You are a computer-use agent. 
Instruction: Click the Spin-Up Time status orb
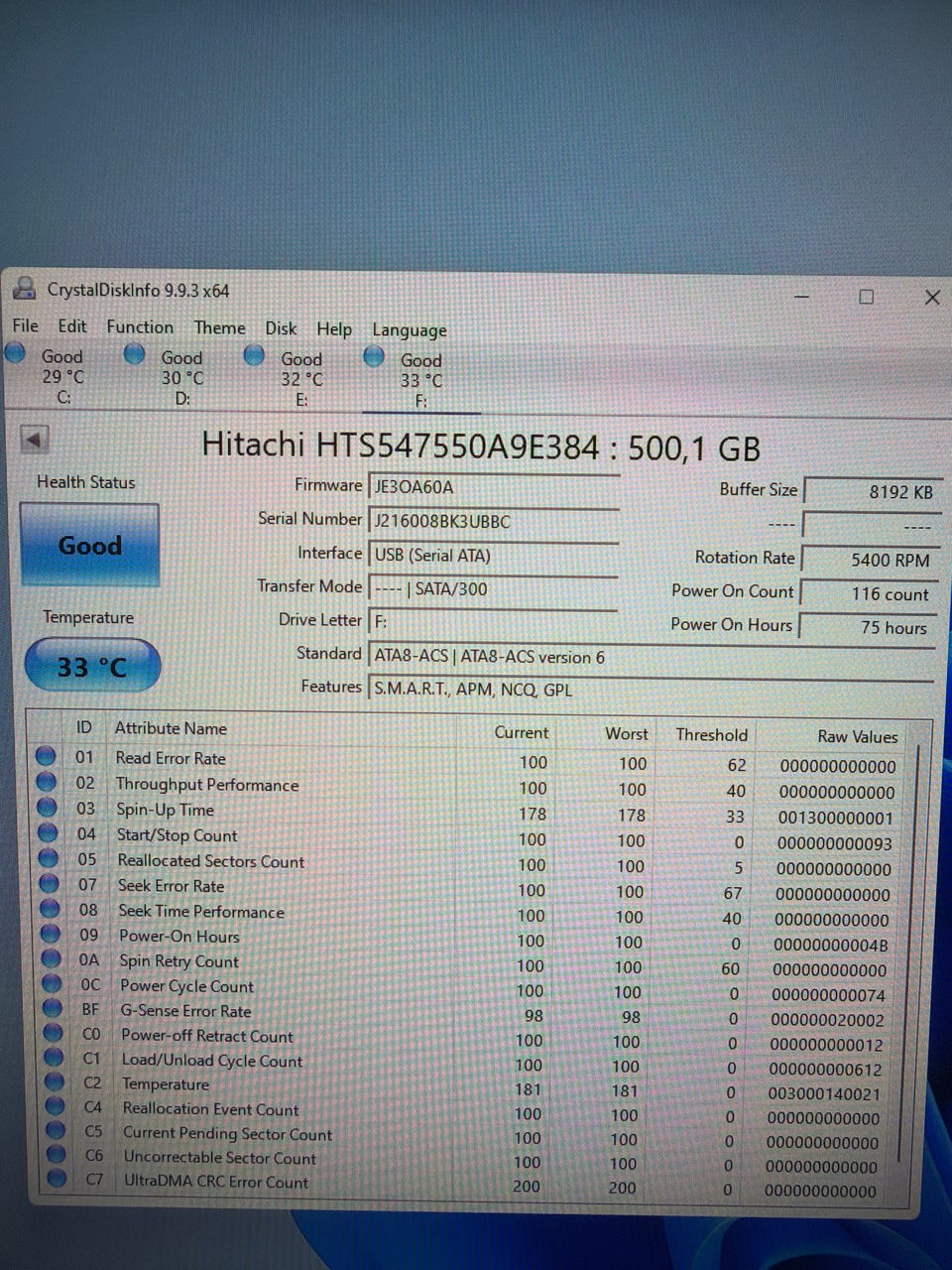(x=47, y=808)
